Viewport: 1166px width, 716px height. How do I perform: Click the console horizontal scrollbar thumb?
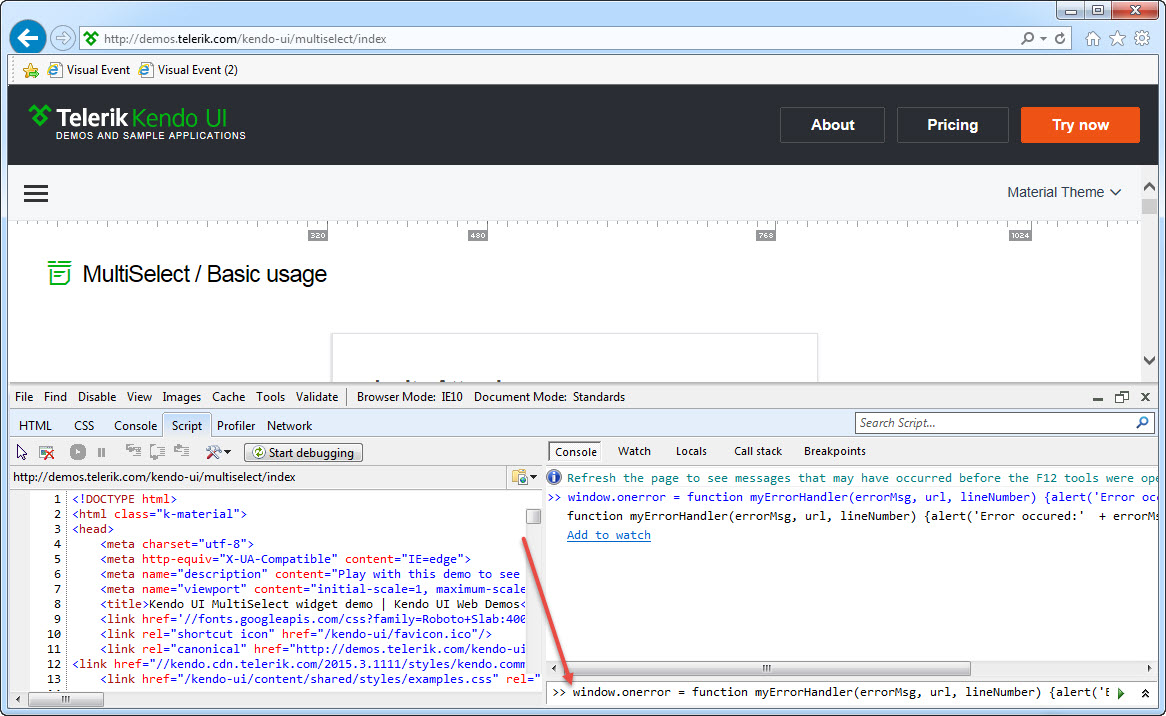click(765, 669)
